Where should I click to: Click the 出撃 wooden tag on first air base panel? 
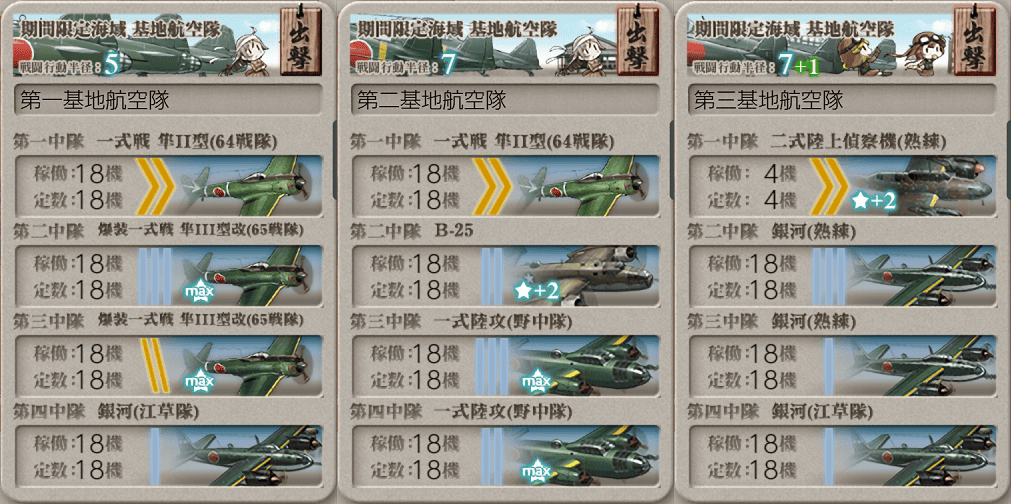[301, 41]
